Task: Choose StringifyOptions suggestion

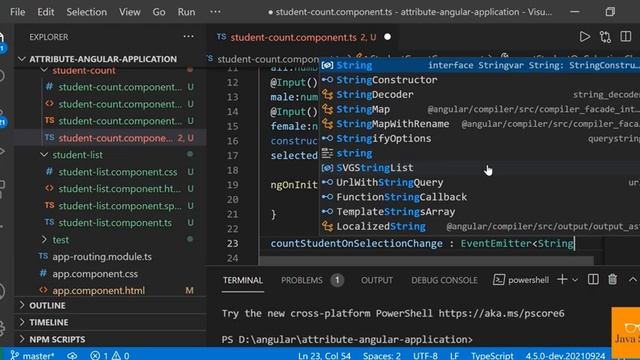Action: 479,139
